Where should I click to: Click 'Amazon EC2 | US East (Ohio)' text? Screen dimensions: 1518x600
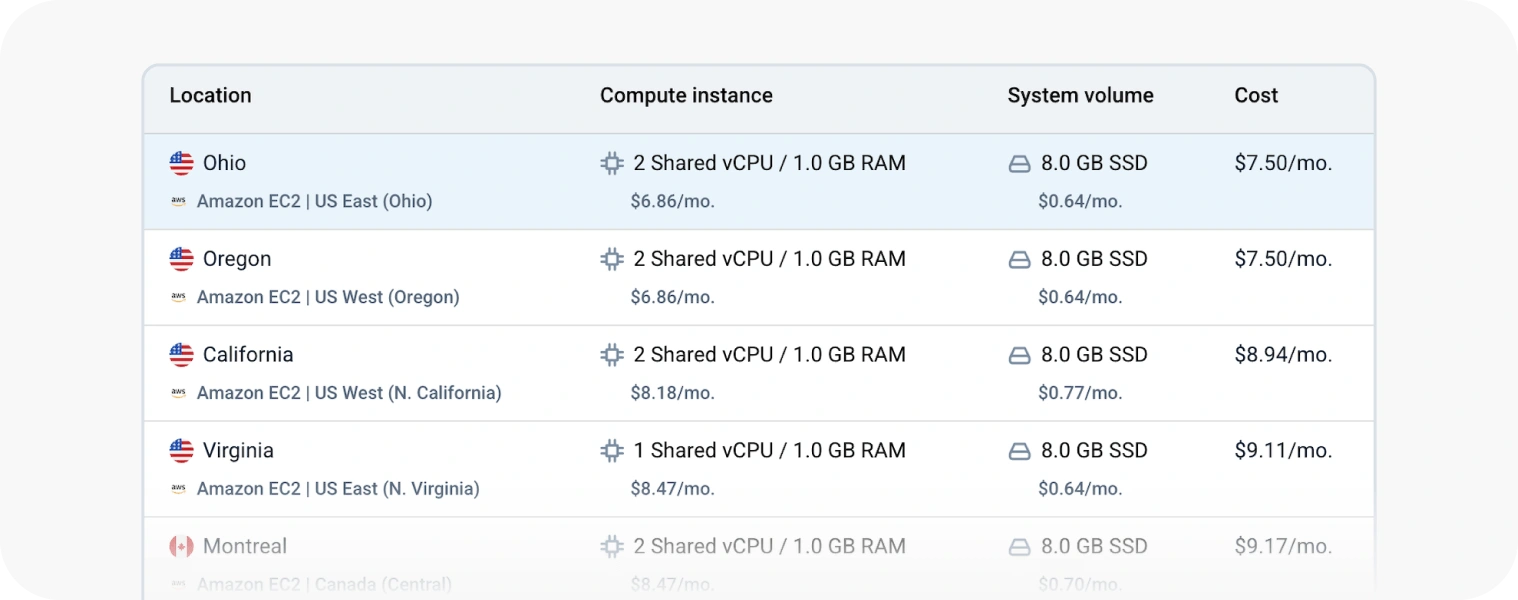coord(315,201)
